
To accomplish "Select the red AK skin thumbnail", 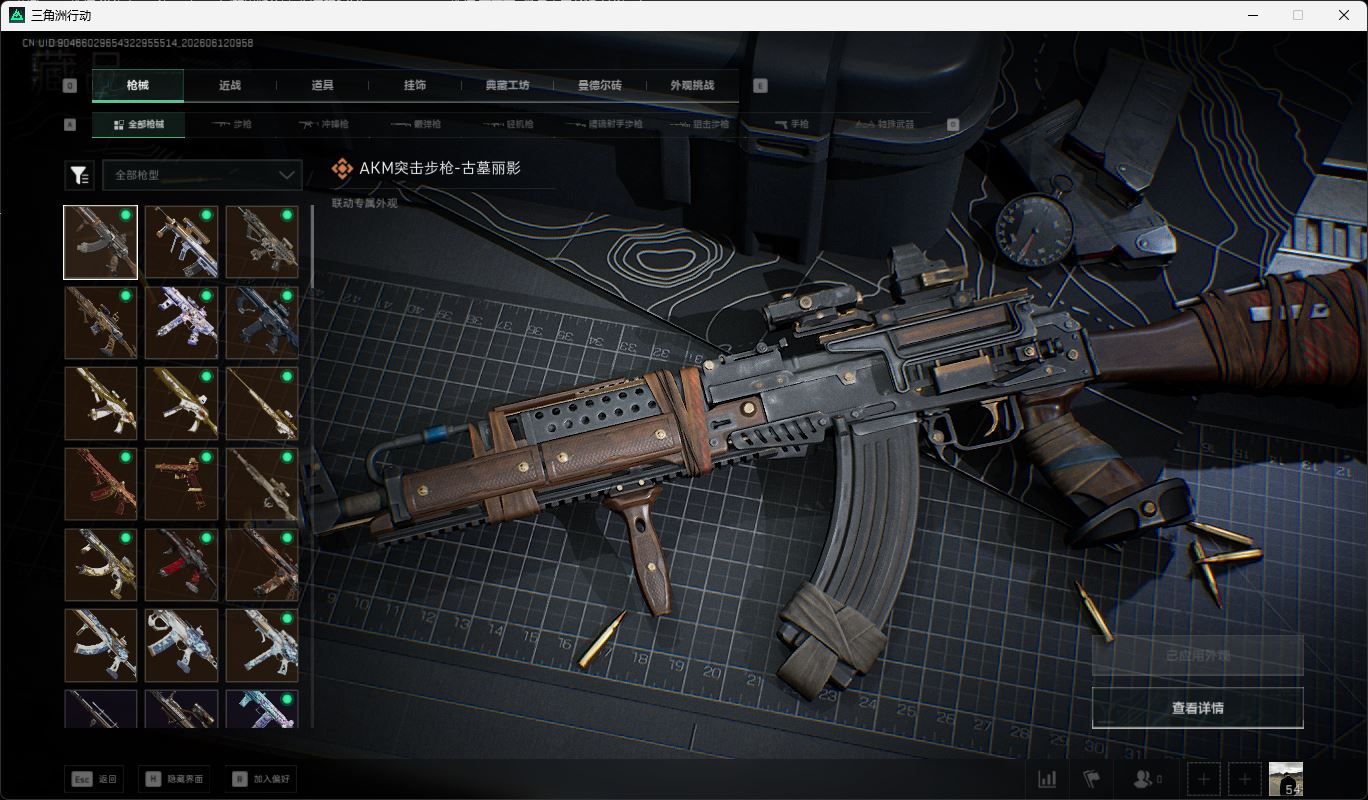I will [x=101, y=484].
